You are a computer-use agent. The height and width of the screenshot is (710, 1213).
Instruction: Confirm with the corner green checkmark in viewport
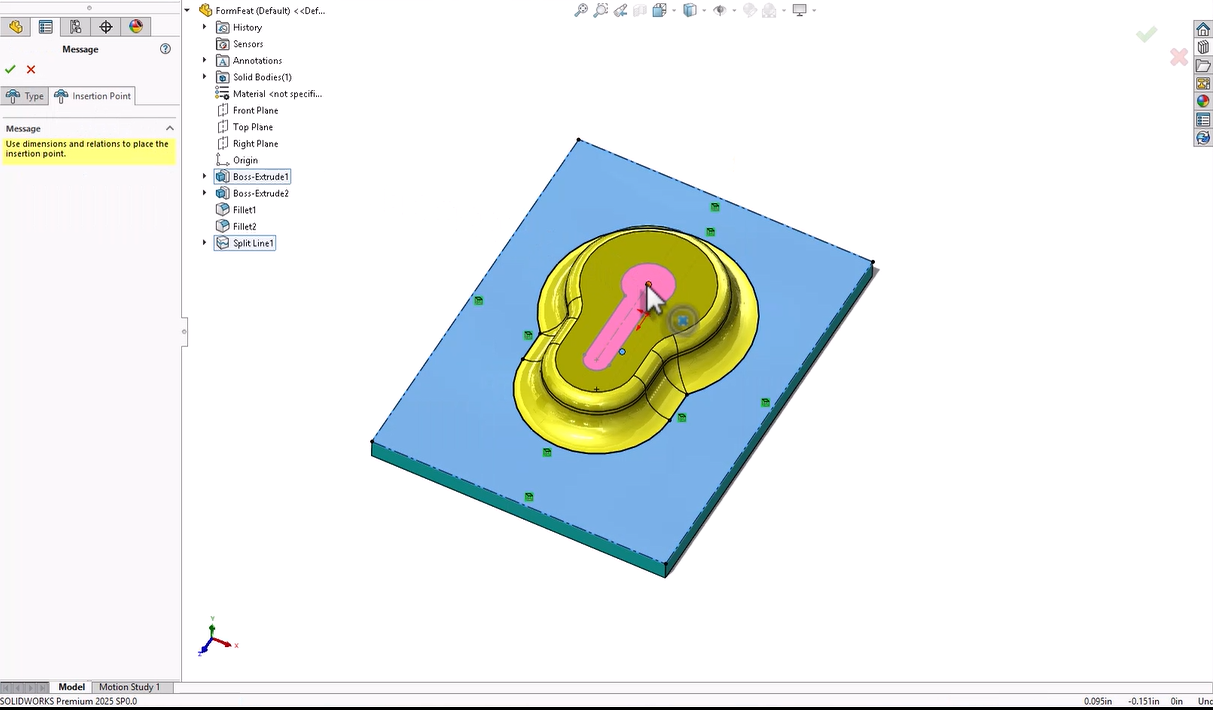pos(1146,34)
